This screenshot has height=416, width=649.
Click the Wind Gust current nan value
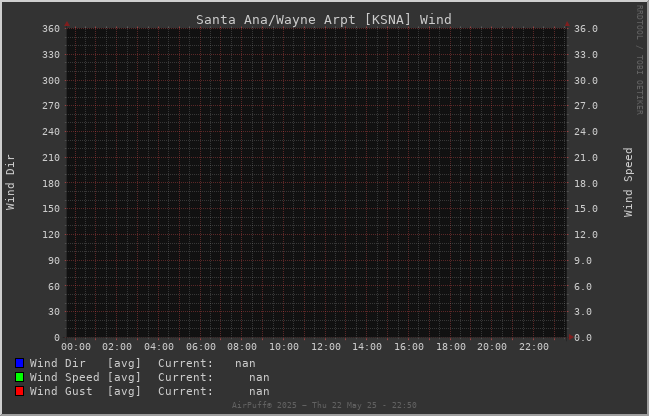pyautogui.click(x=259, y=391)
